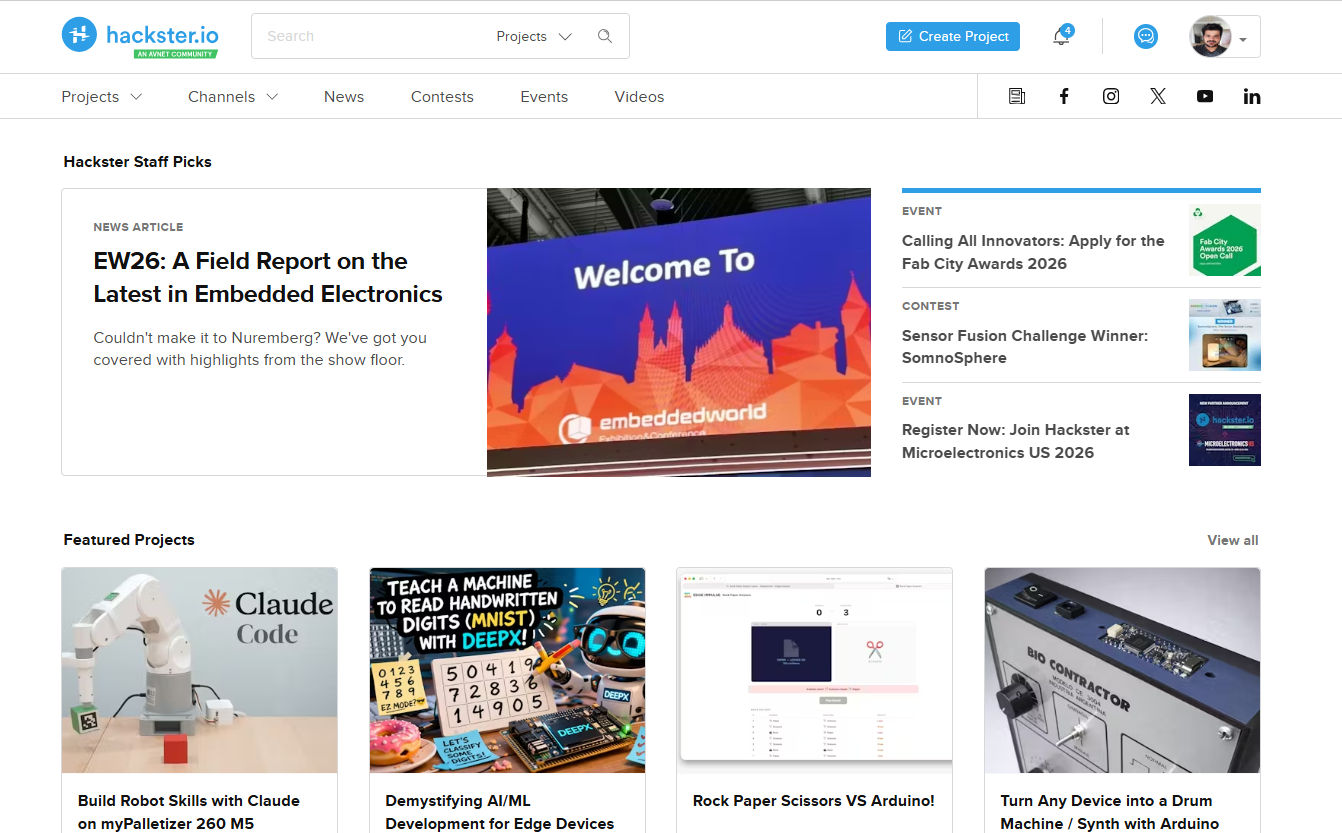Expand the Projects navigation menu
This screenshot has height=833, width=1342.
(101, 97)
